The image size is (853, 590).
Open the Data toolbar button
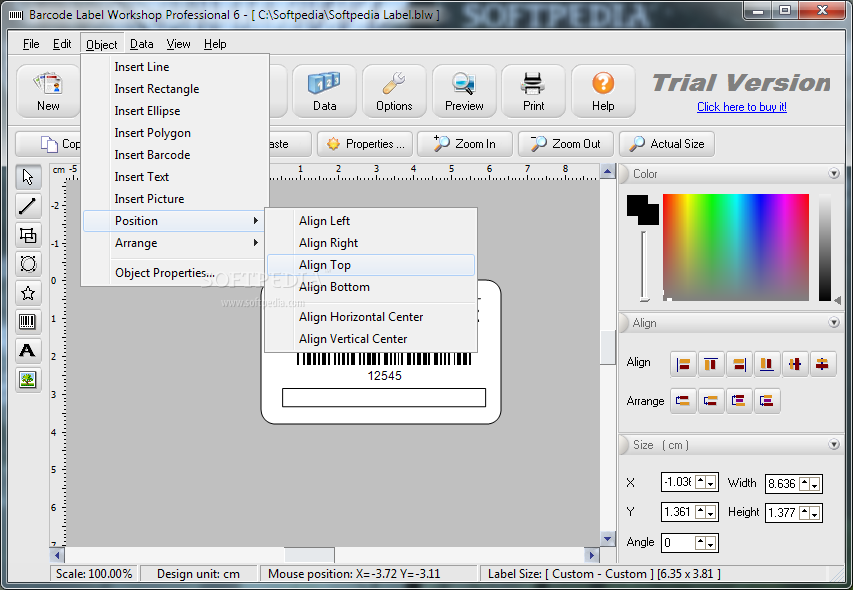click(x=324, y=91)
